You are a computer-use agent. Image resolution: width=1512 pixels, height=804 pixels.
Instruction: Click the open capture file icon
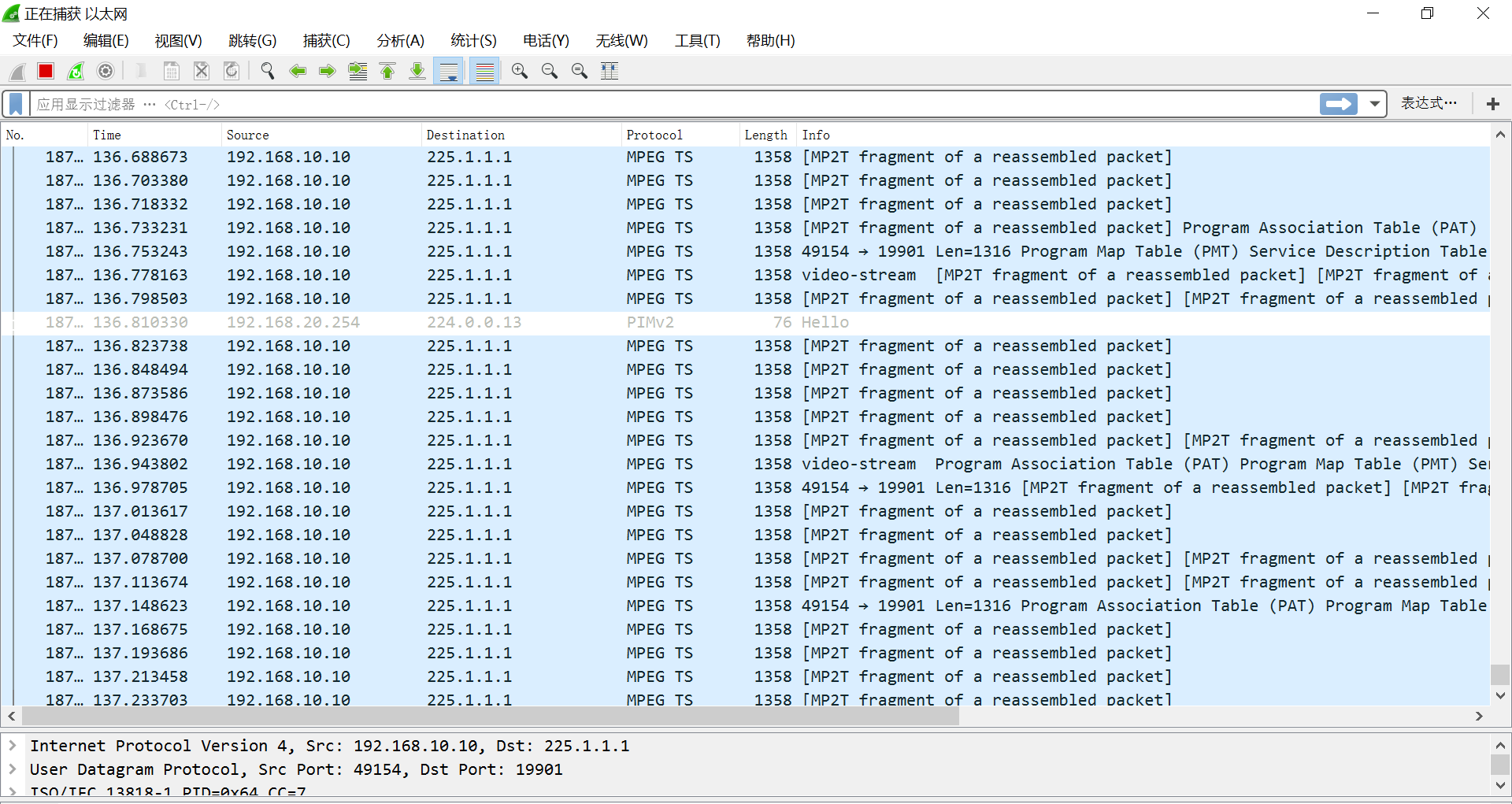point(141,72)
